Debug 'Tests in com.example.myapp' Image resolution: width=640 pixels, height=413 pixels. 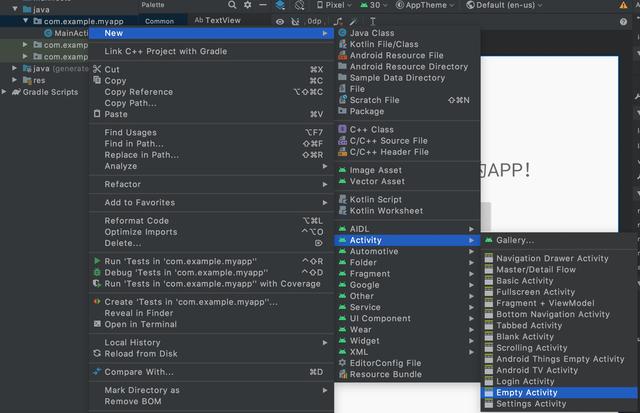(x=211, y=273)
